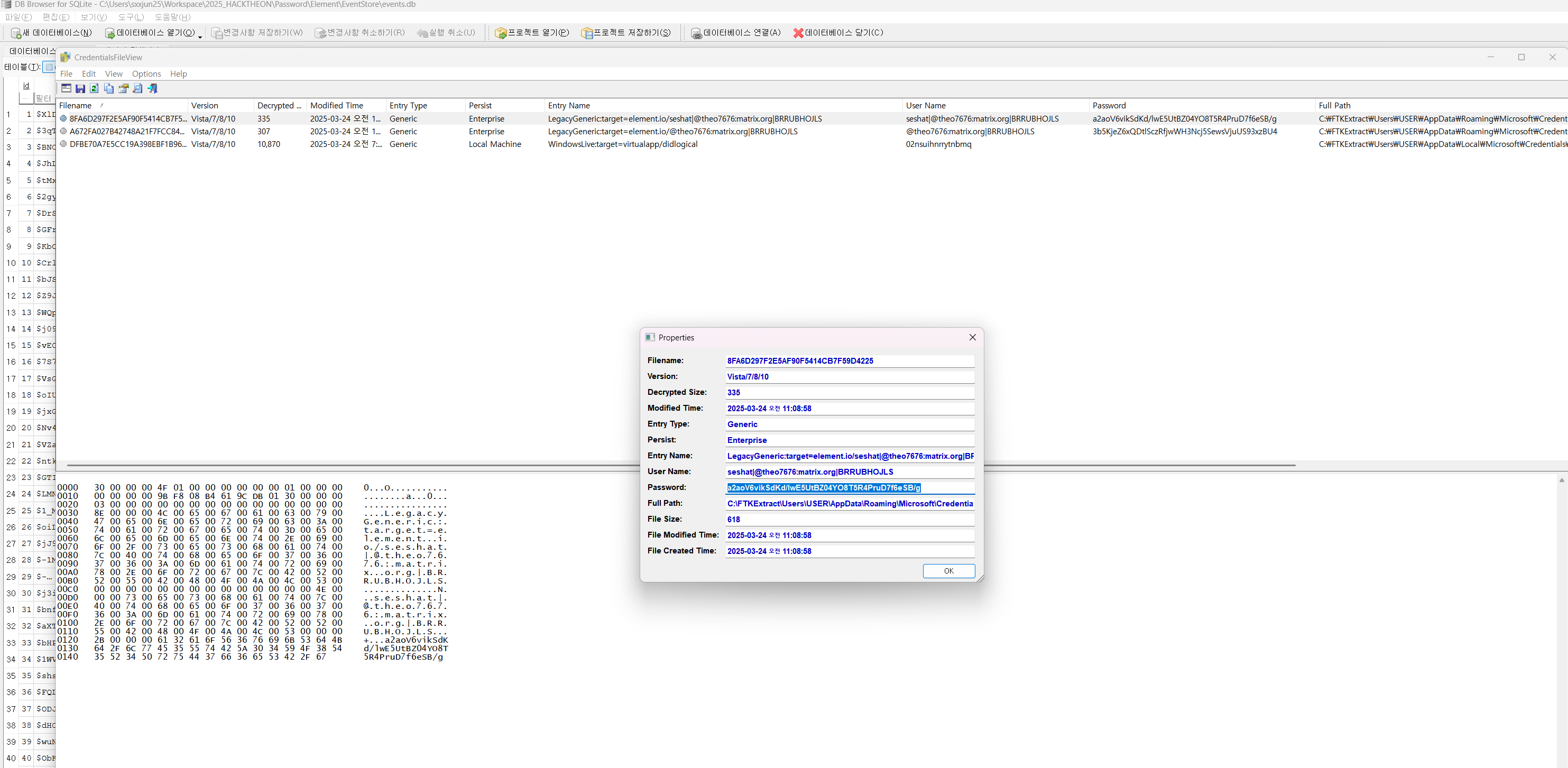Click the icon of row A672FA027B42748A21F7FCC84
1568x768 pixels.
point(63,132)
